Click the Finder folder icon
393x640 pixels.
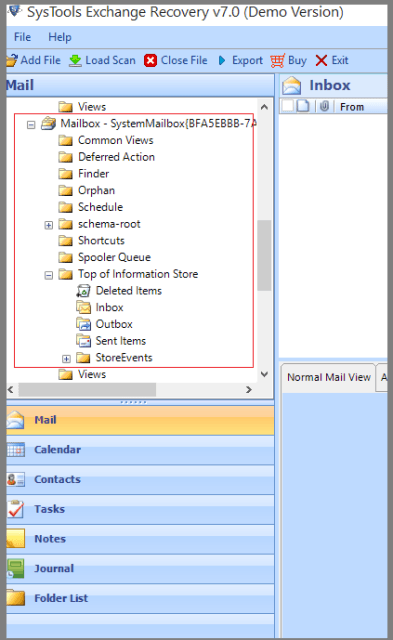tap(65, 174)
